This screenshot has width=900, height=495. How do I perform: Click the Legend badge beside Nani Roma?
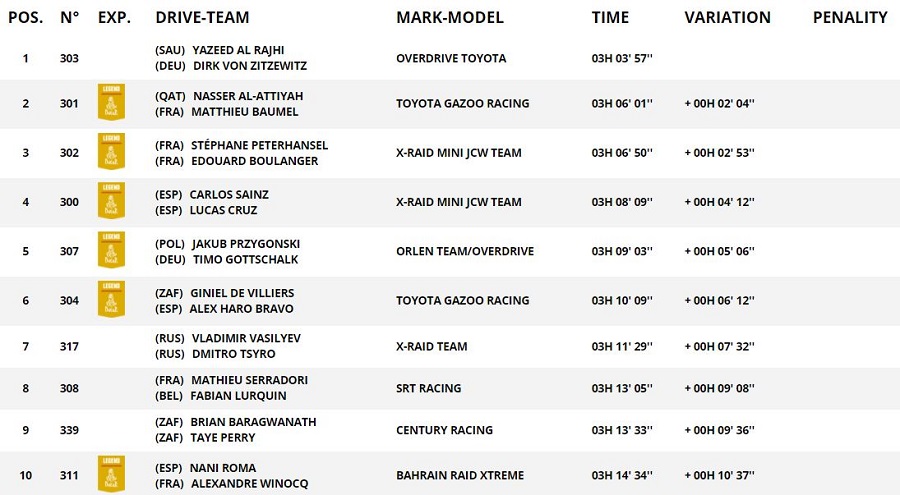tap(111, 474)
